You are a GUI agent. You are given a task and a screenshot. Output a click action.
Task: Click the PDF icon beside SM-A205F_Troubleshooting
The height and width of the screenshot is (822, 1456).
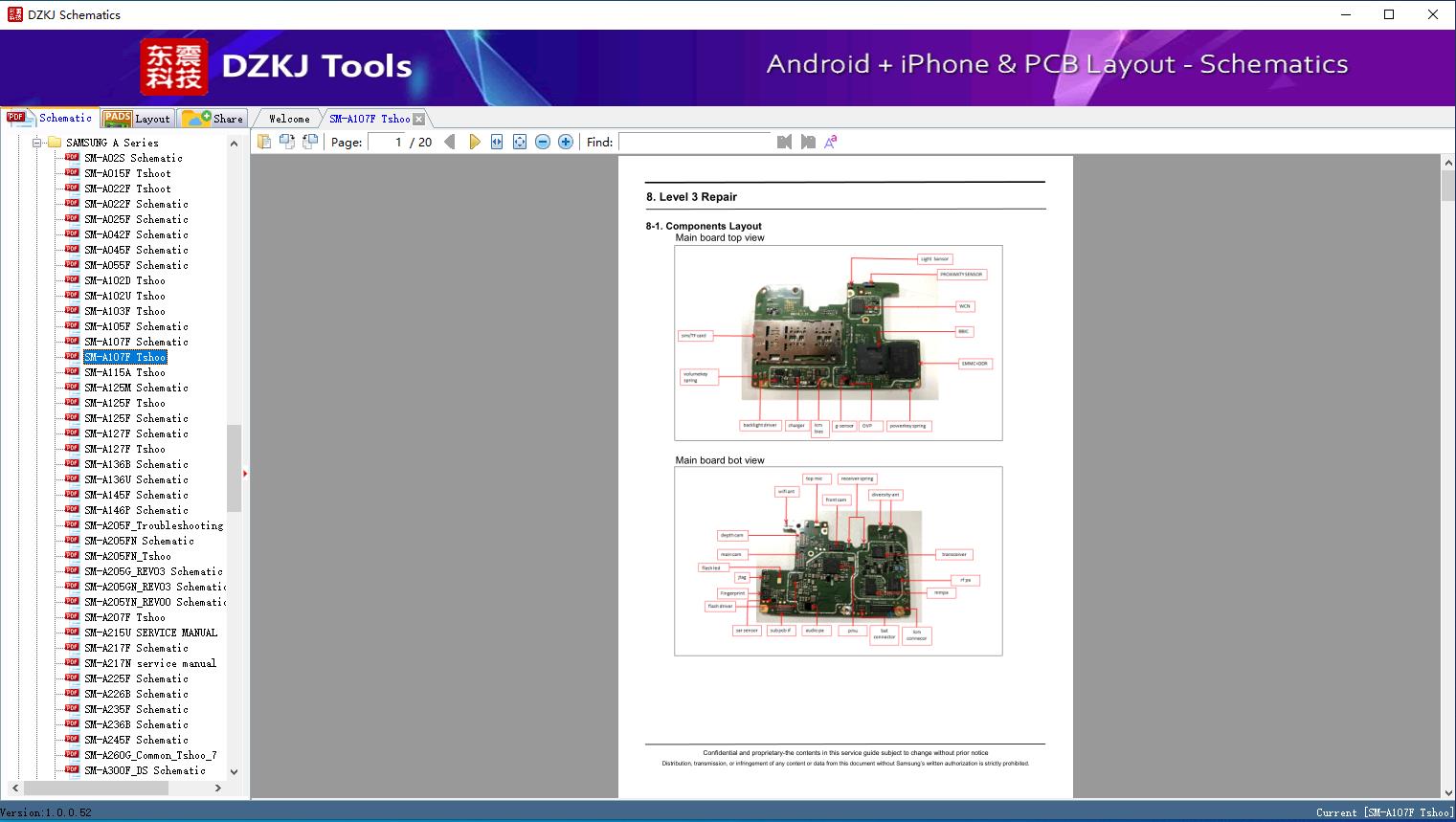pos(72,524)
